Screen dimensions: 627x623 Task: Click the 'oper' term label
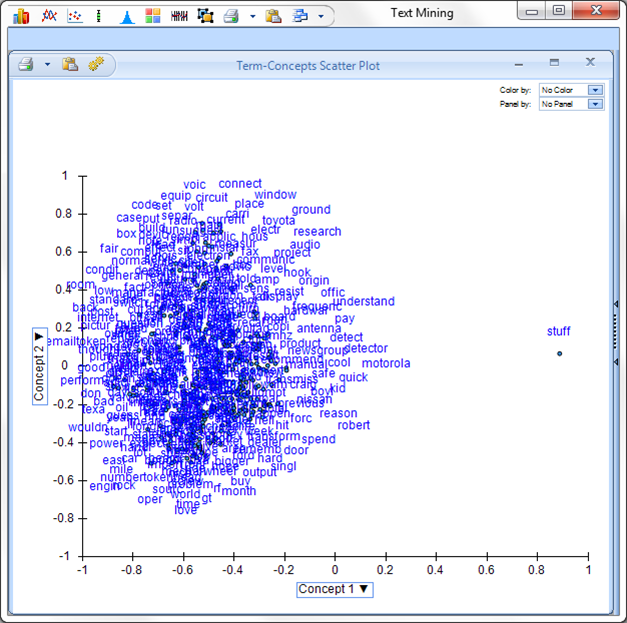click(150, 499)
